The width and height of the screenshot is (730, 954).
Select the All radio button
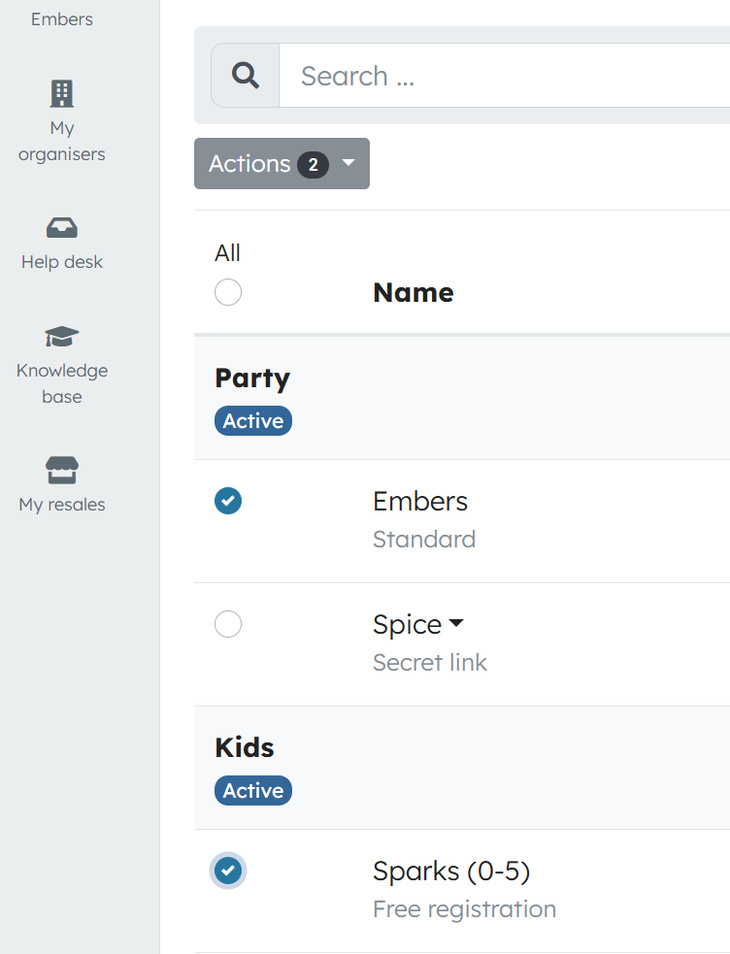pyautogui.click(x=228, y=292)
